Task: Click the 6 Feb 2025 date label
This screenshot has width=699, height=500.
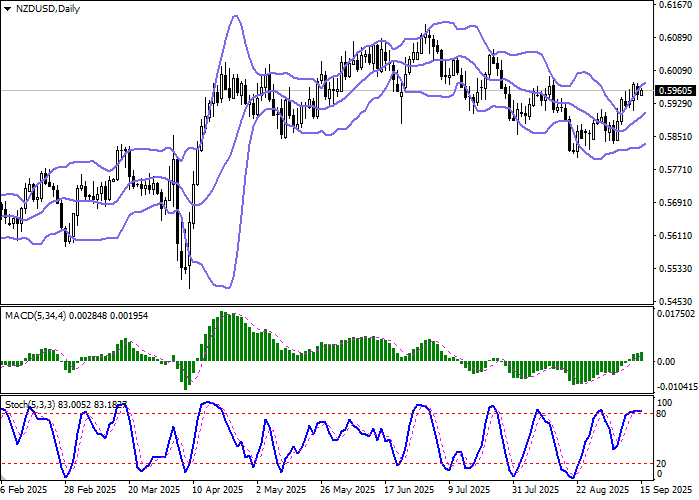Action: pos(24,491)
